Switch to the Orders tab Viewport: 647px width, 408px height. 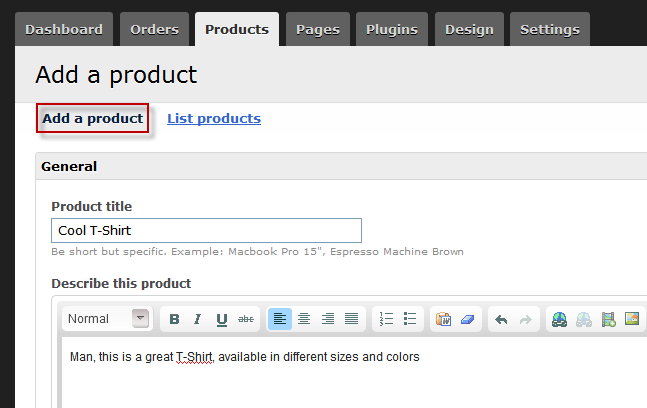[154, 29]
